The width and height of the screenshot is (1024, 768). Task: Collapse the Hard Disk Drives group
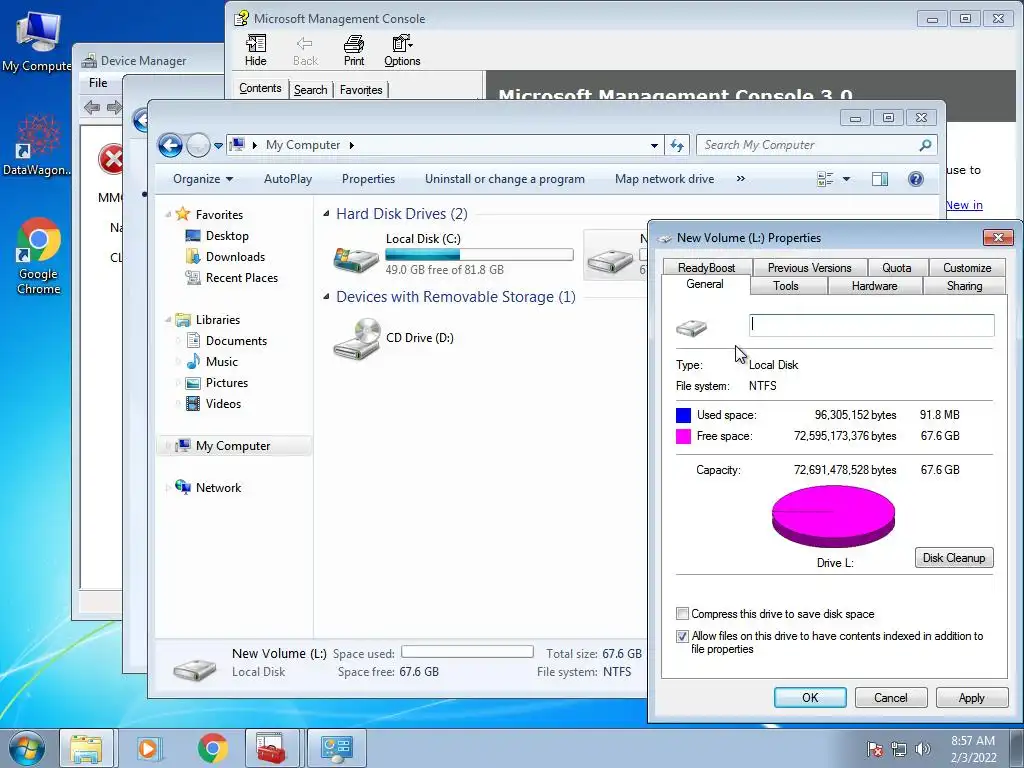pos(326,214)
